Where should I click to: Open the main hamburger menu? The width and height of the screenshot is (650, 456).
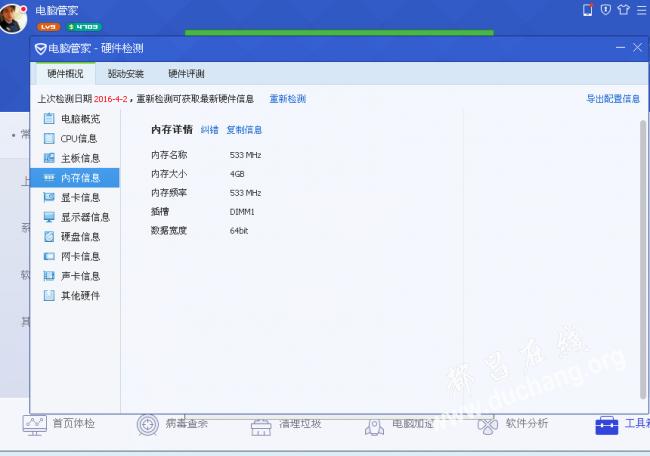coord(641,10)
